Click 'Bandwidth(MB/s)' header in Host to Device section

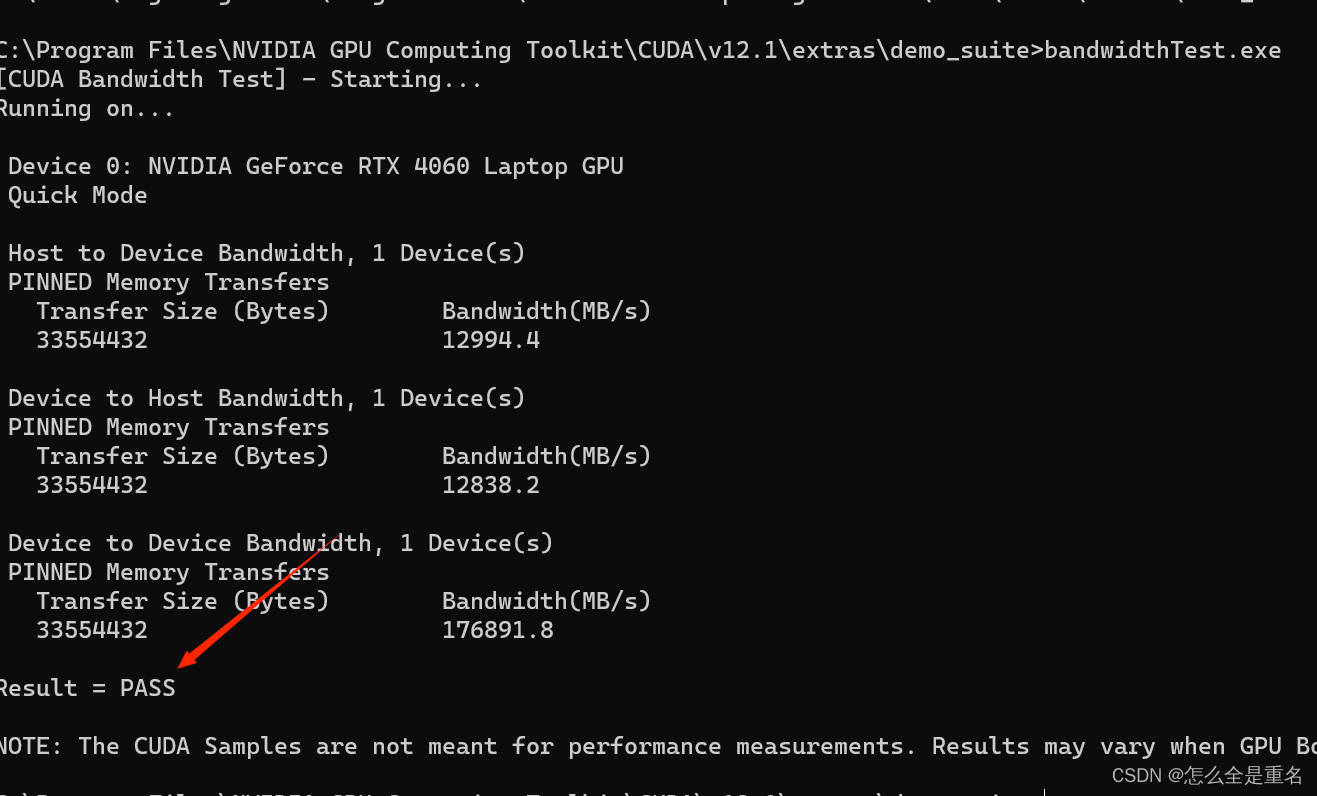[x=546, y=311]
